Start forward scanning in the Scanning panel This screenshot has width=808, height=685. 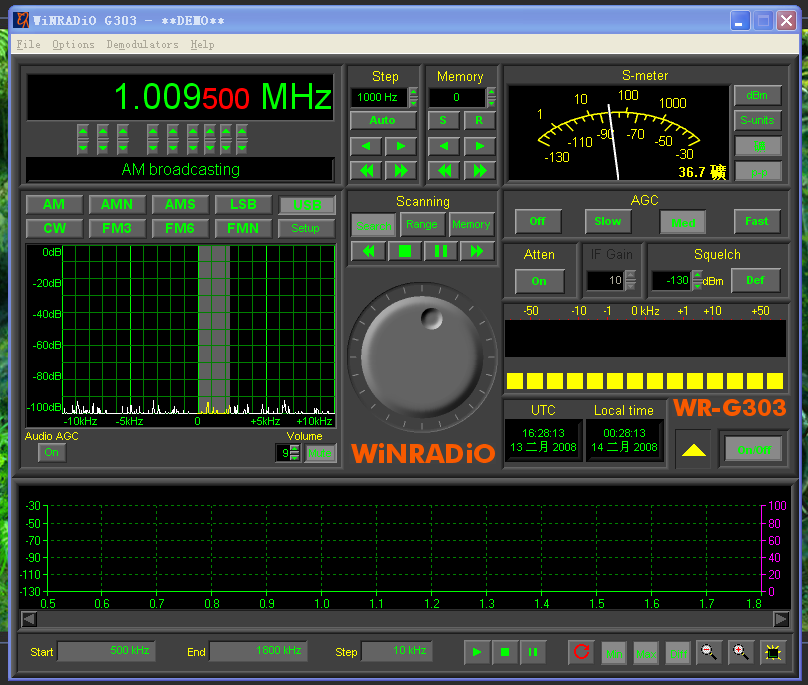click(x=477, y=252)
